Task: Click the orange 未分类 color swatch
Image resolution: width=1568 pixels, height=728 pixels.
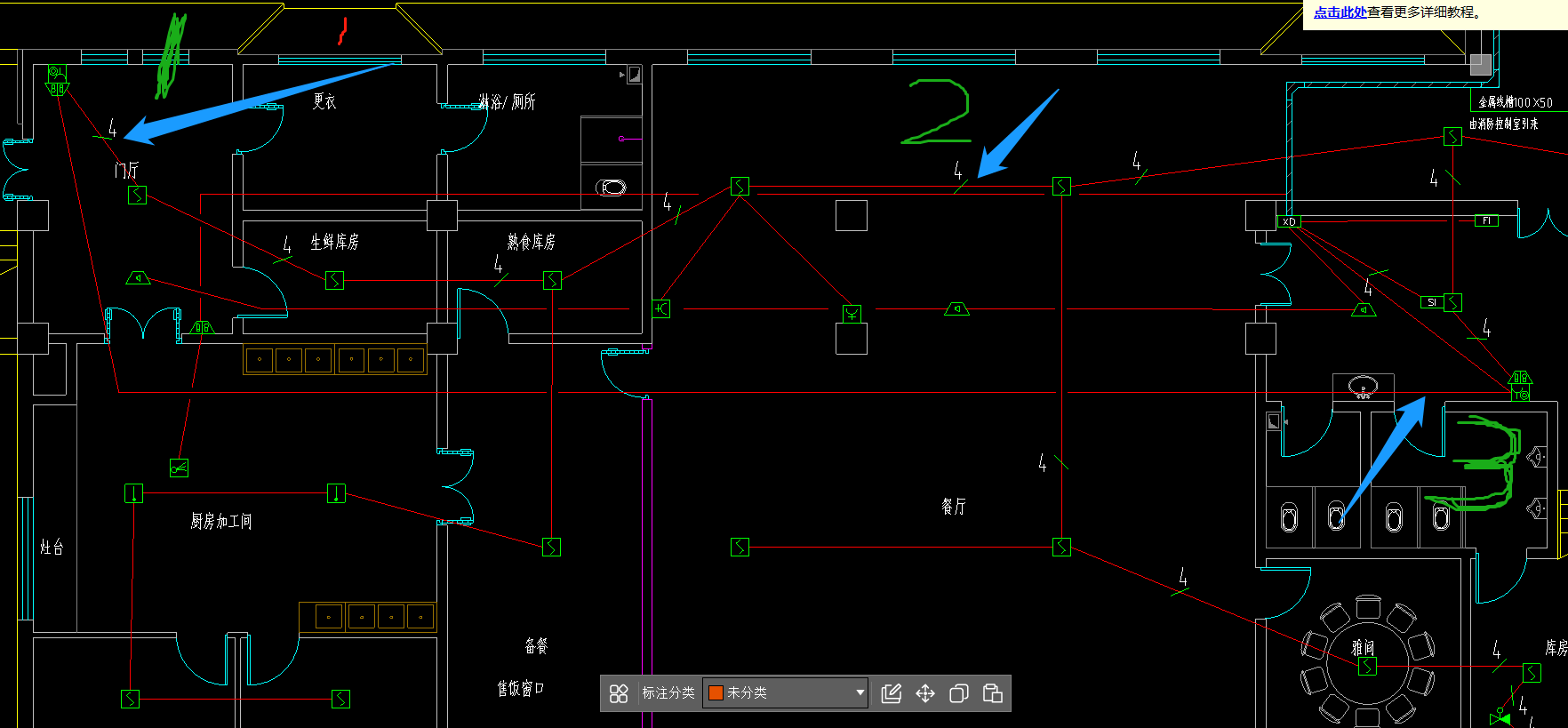Action: [x=716, y=693]
